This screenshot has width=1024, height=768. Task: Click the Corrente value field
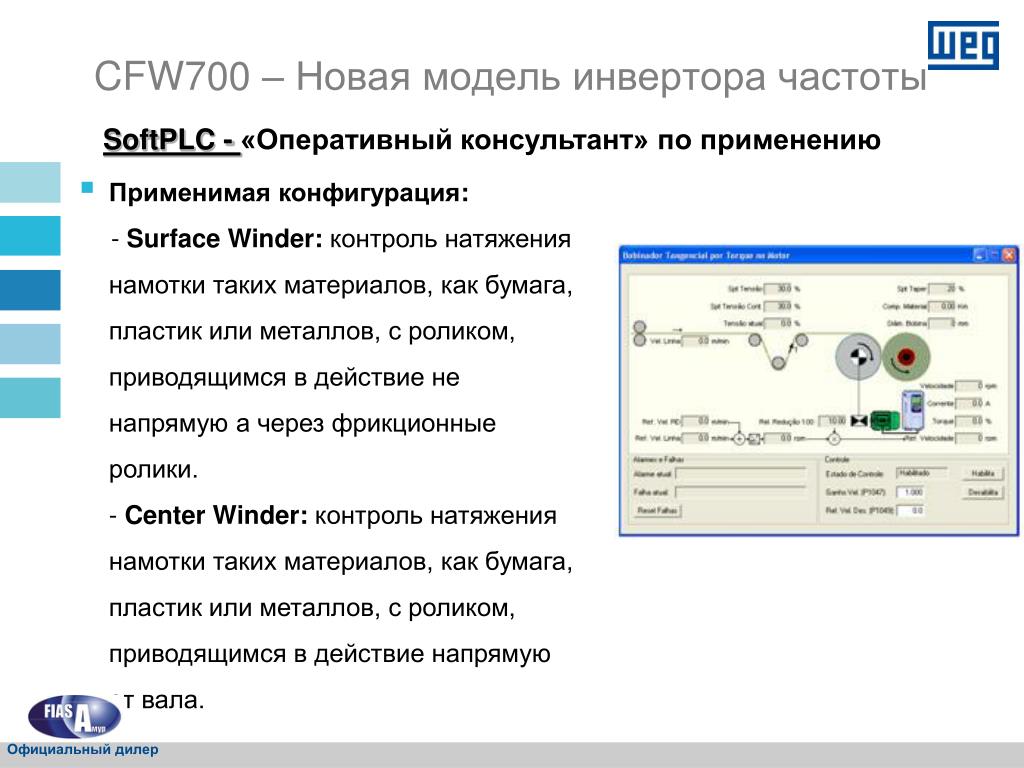(970, 404)
